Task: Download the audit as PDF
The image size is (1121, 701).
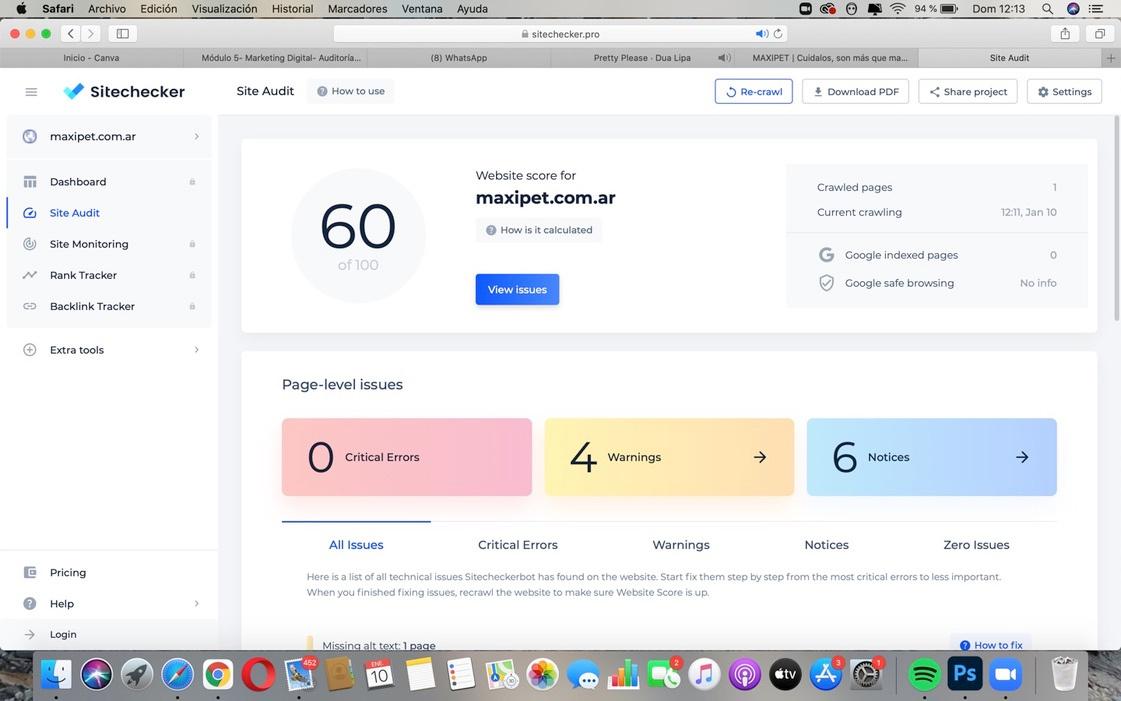Action: tap(855, 91)
